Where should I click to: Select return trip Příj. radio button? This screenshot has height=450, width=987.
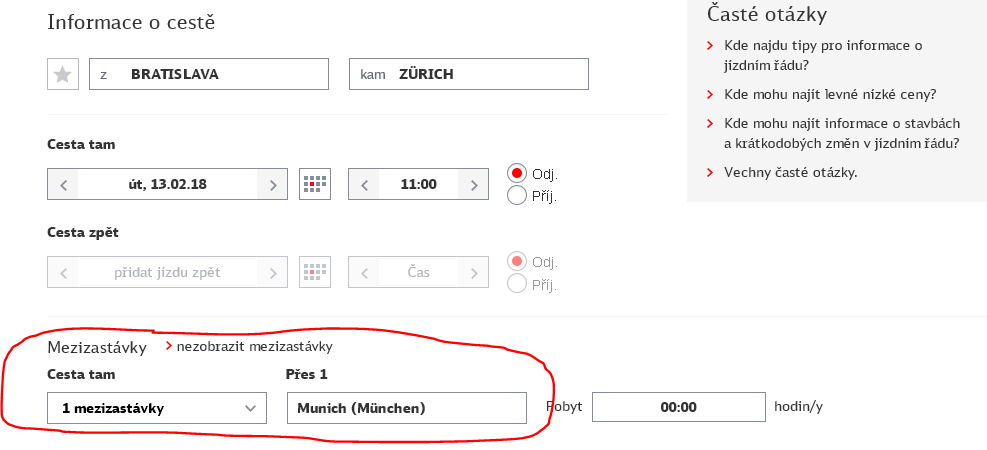[x=517, y=284]
